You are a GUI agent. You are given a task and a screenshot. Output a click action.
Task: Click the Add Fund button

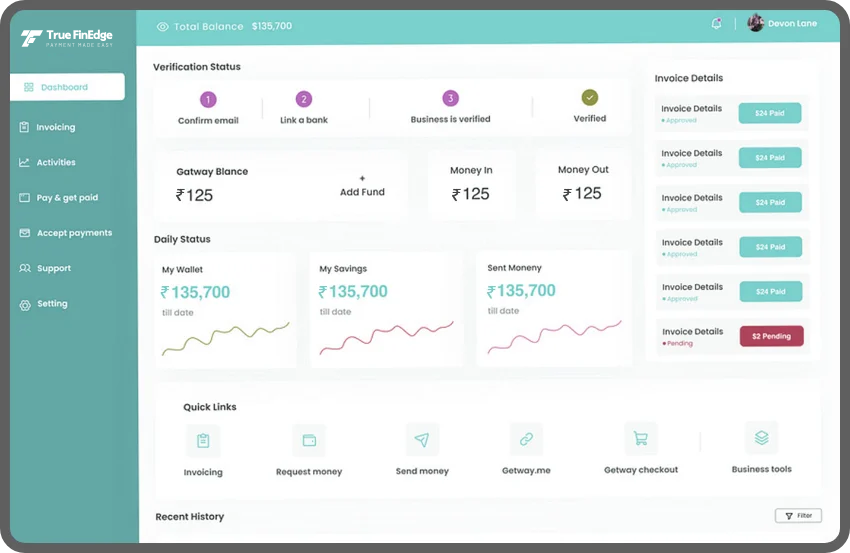362,186
